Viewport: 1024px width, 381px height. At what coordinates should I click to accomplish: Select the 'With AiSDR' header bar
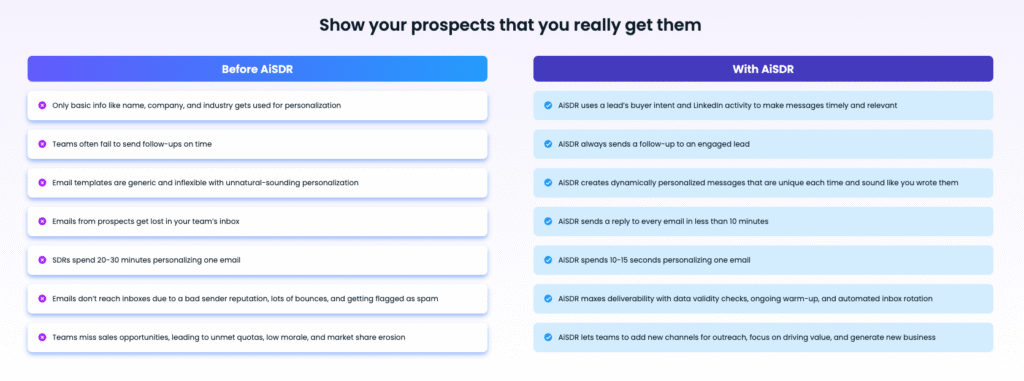[x=763, y=69]
